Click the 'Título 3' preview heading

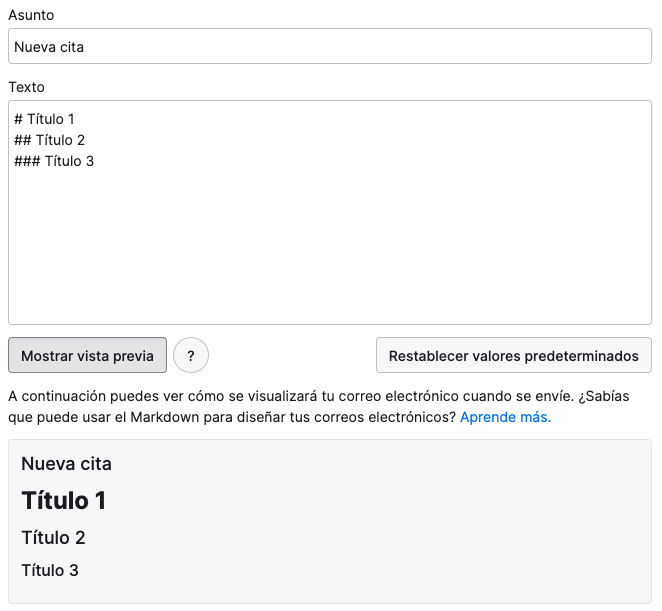click(50, 570)
